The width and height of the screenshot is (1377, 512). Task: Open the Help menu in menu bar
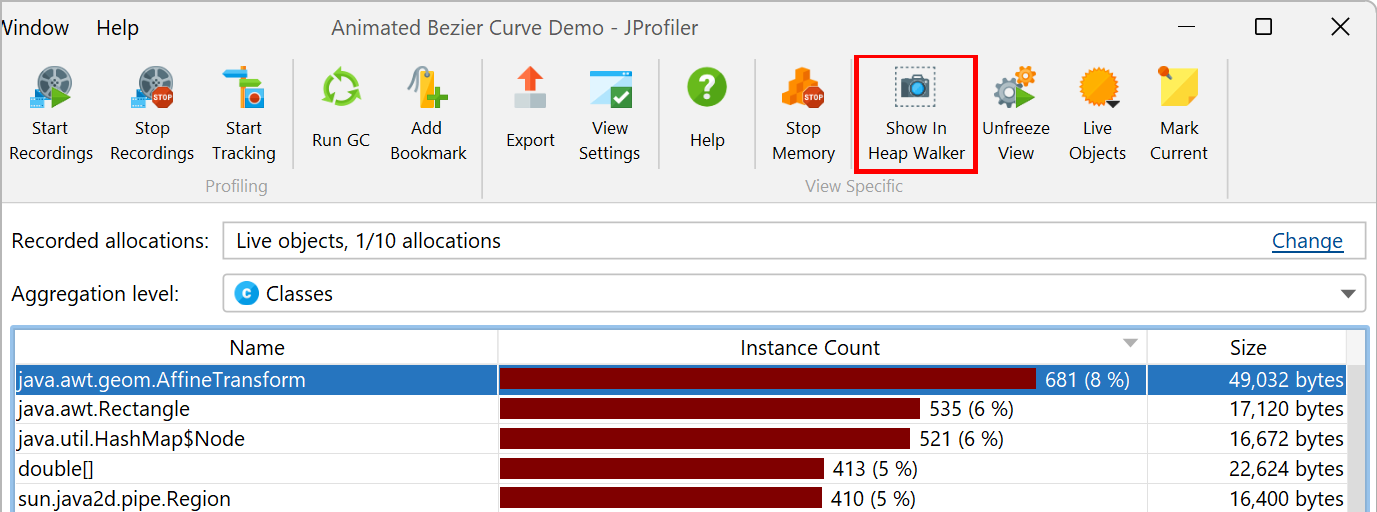coord(117,28)
